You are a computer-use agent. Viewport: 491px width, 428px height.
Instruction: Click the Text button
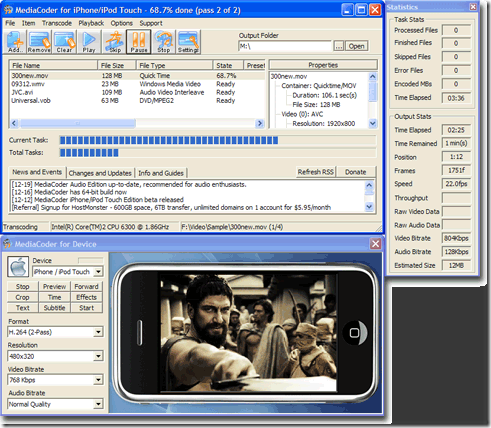click(22, 308)
